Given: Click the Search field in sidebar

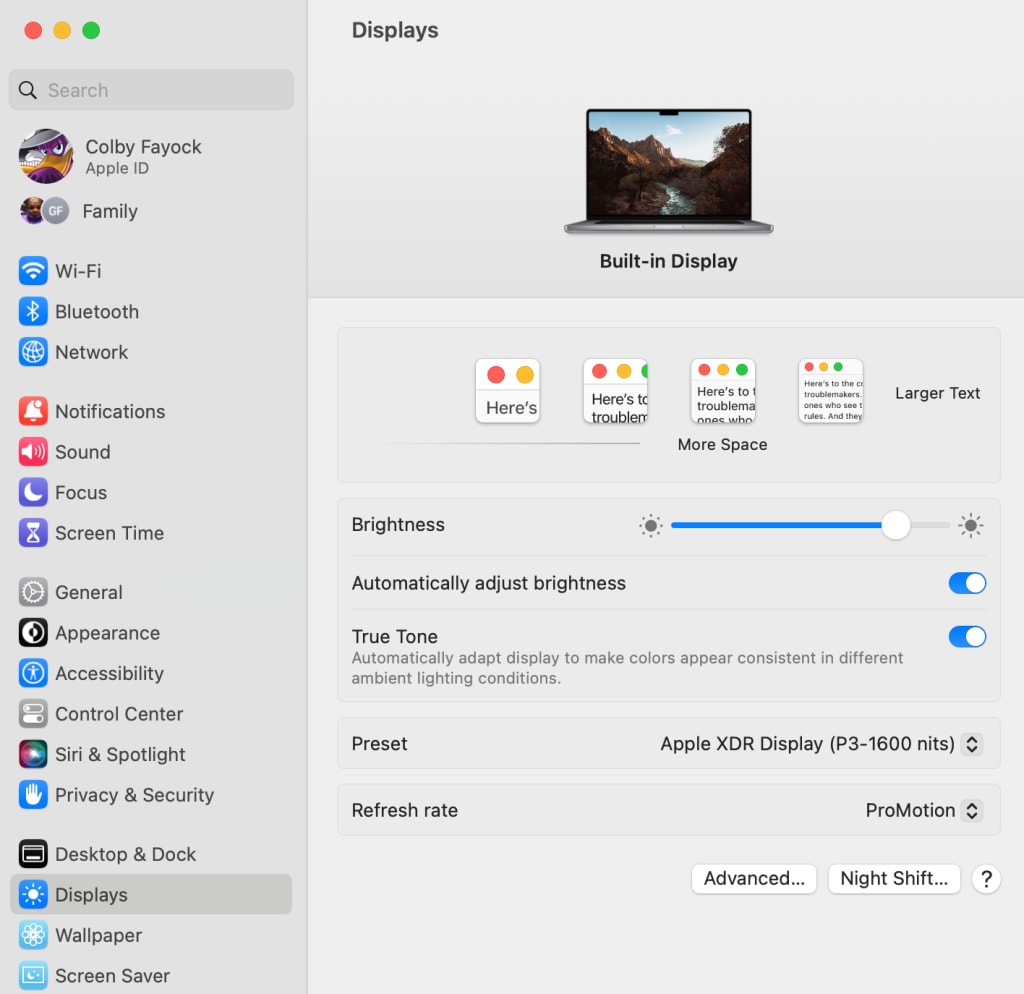Looking at the screenshot, I should pyautogui.click(x=151, y=89).
